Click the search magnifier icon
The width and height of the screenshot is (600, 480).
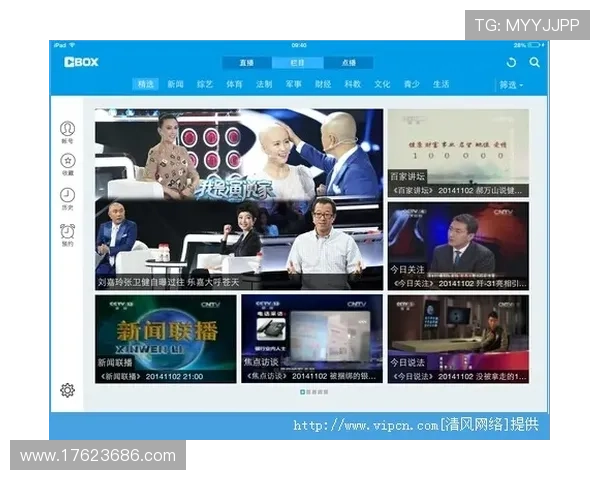(x=535, y=62)
